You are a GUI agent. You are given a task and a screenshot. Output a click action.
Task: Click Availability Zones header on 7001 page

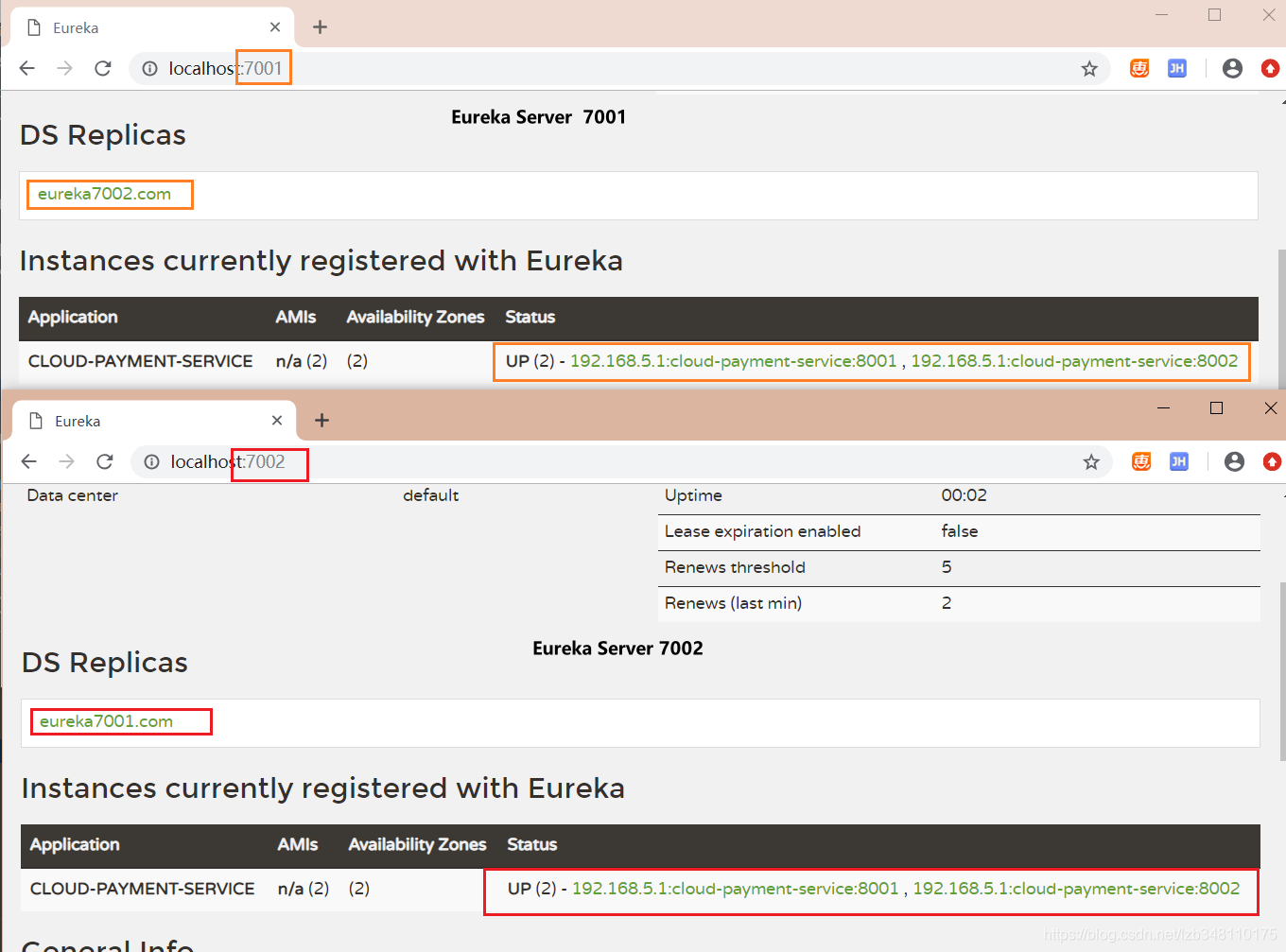coord(415,318)
